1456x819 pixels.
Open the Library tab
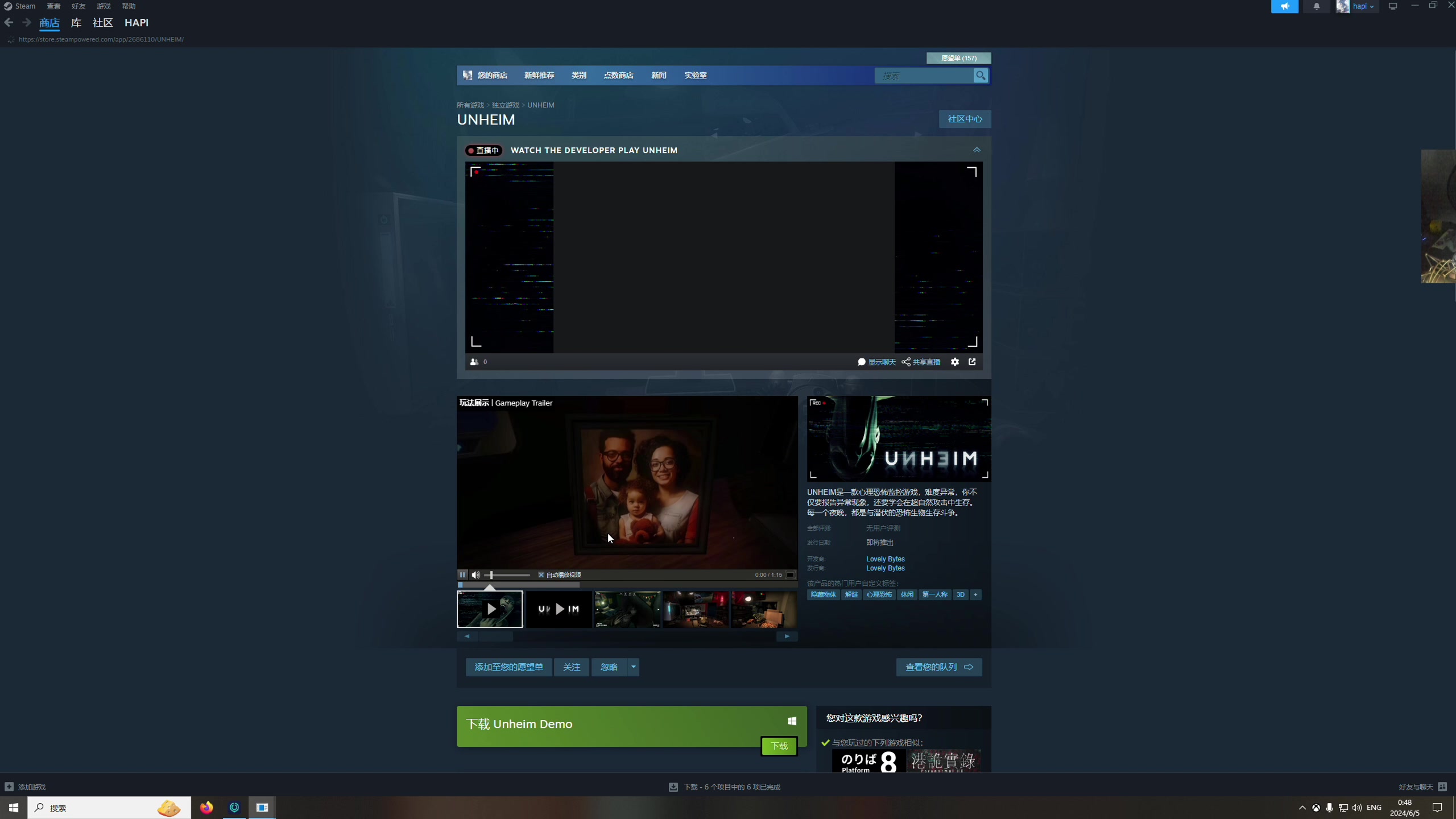click(x=76, y=23)
